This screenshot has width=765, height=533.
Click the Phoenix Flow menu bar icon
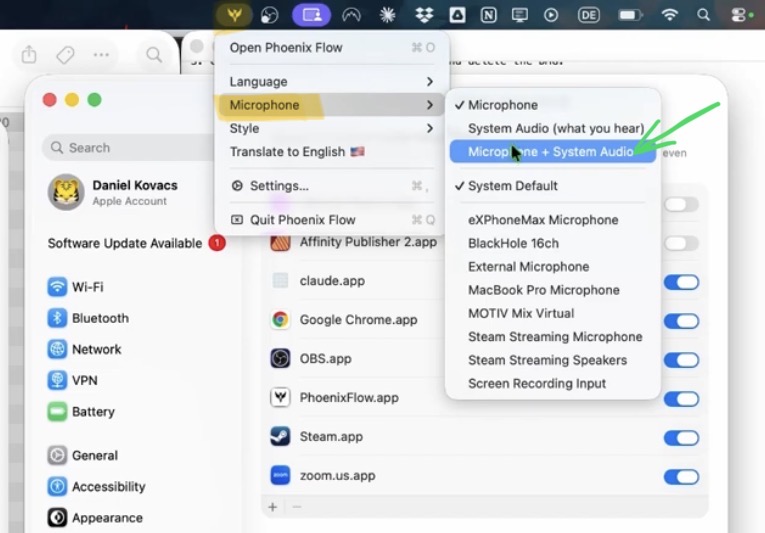coord(234,15)
